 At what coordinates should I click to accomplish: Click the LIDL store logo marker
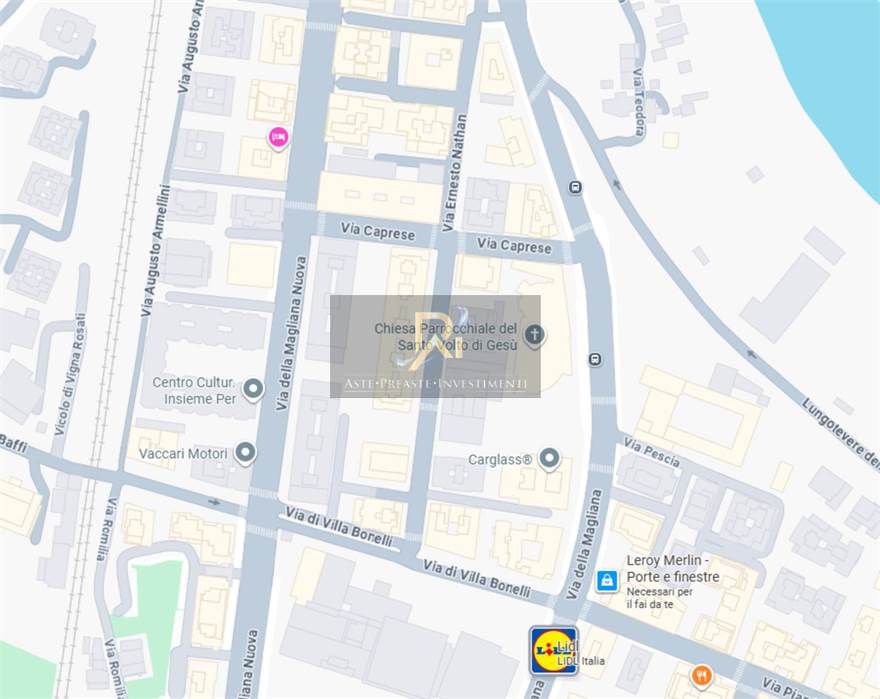tap(553, 650)
